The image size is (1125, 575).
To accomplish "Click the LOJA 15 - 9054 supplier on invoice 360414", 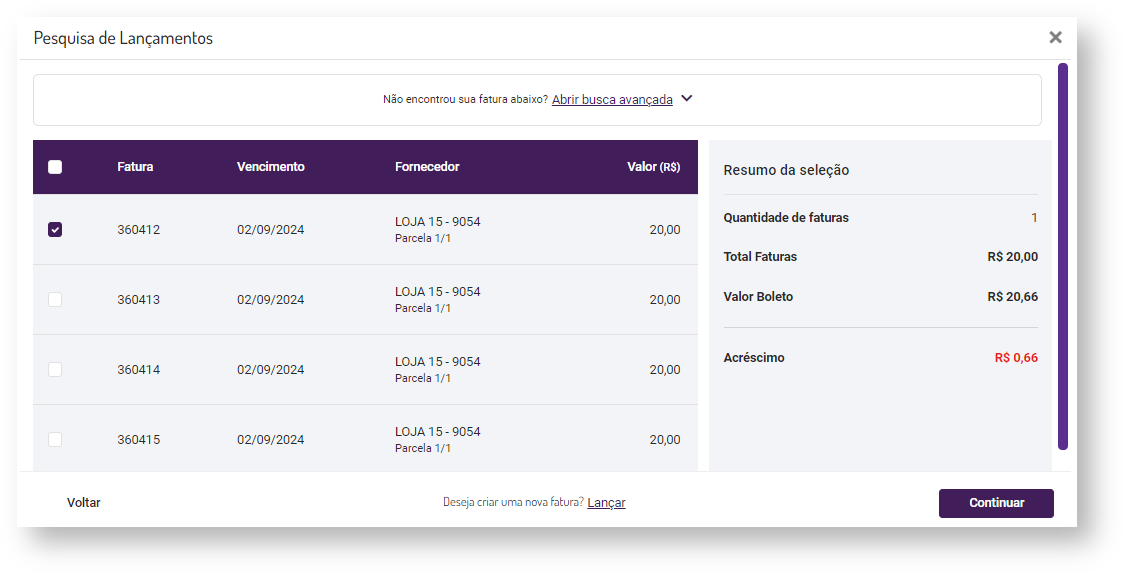I will [x=437, y=362].
